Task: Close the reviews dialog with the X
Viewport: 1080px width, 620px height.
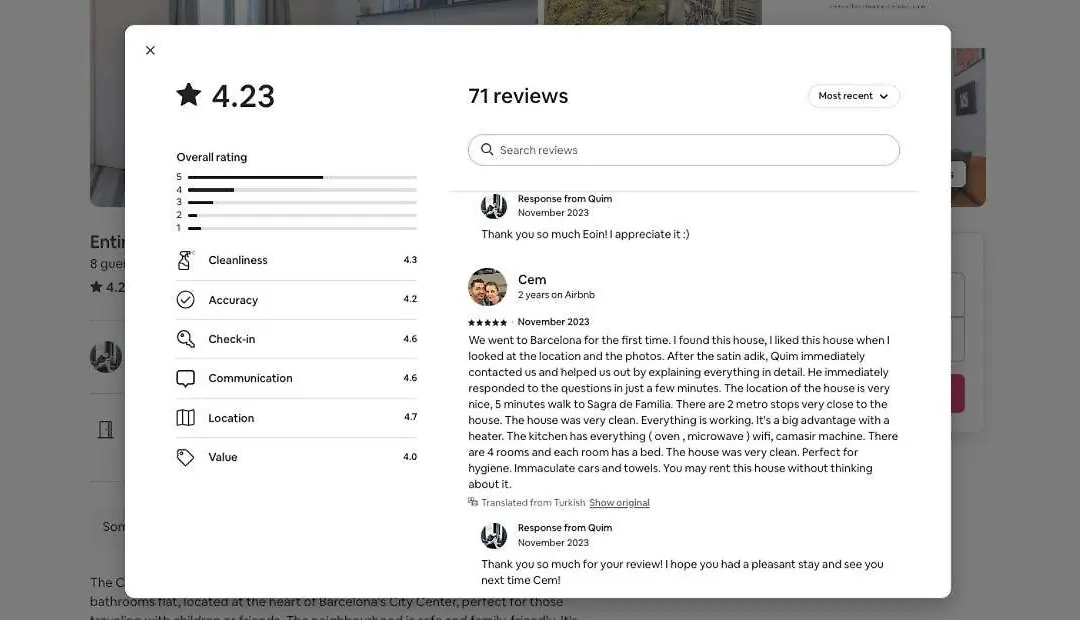Action: tap(150, 50)
